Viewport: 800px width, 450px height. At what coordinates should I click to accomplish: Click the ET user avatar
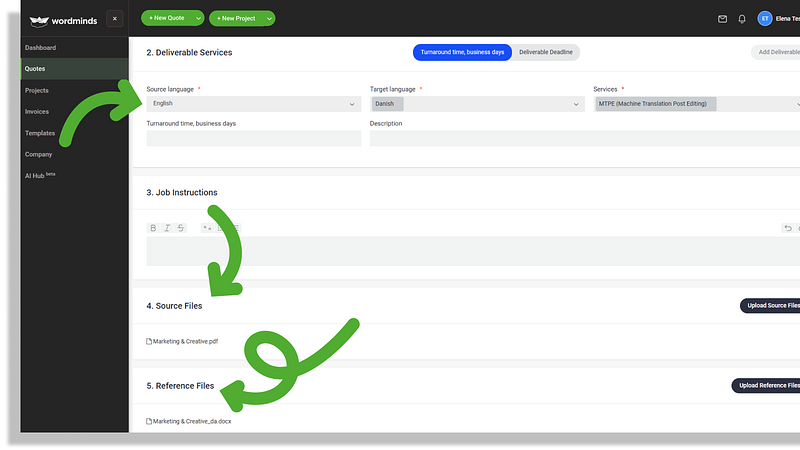[765, 18]
